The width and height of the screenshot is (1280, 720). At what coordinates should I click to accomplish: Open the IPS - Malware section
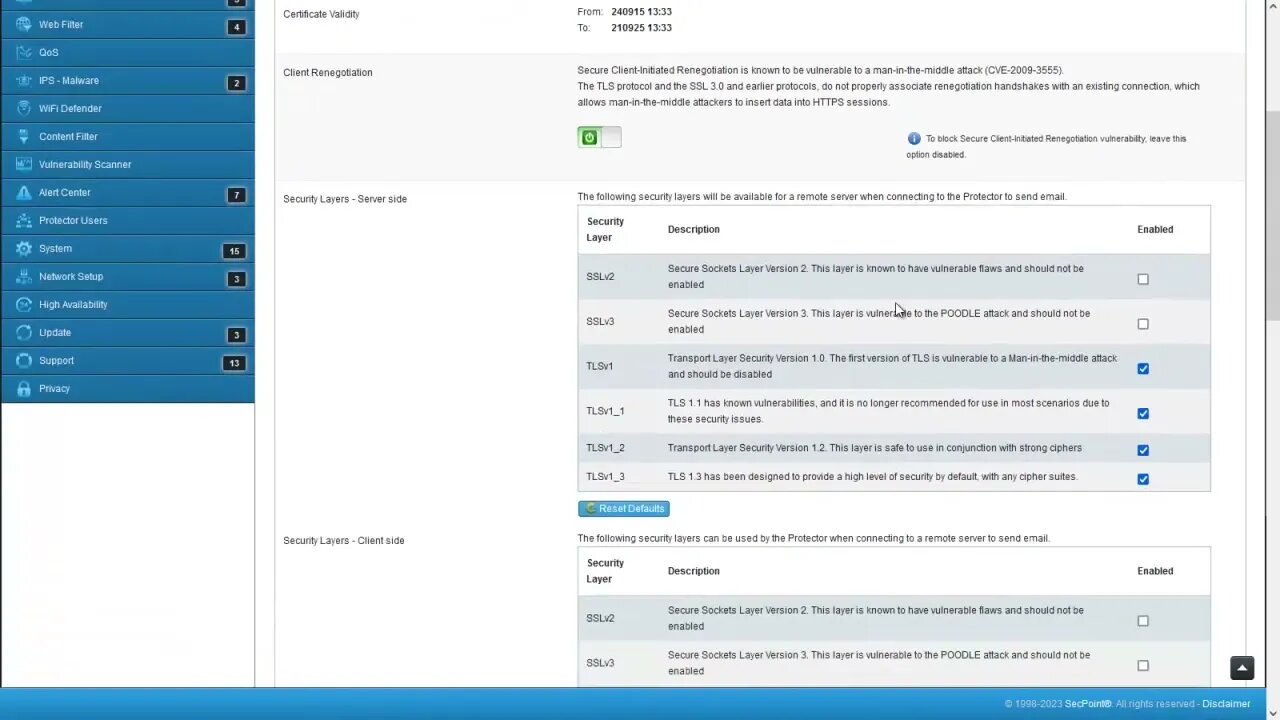pos(128,80)
